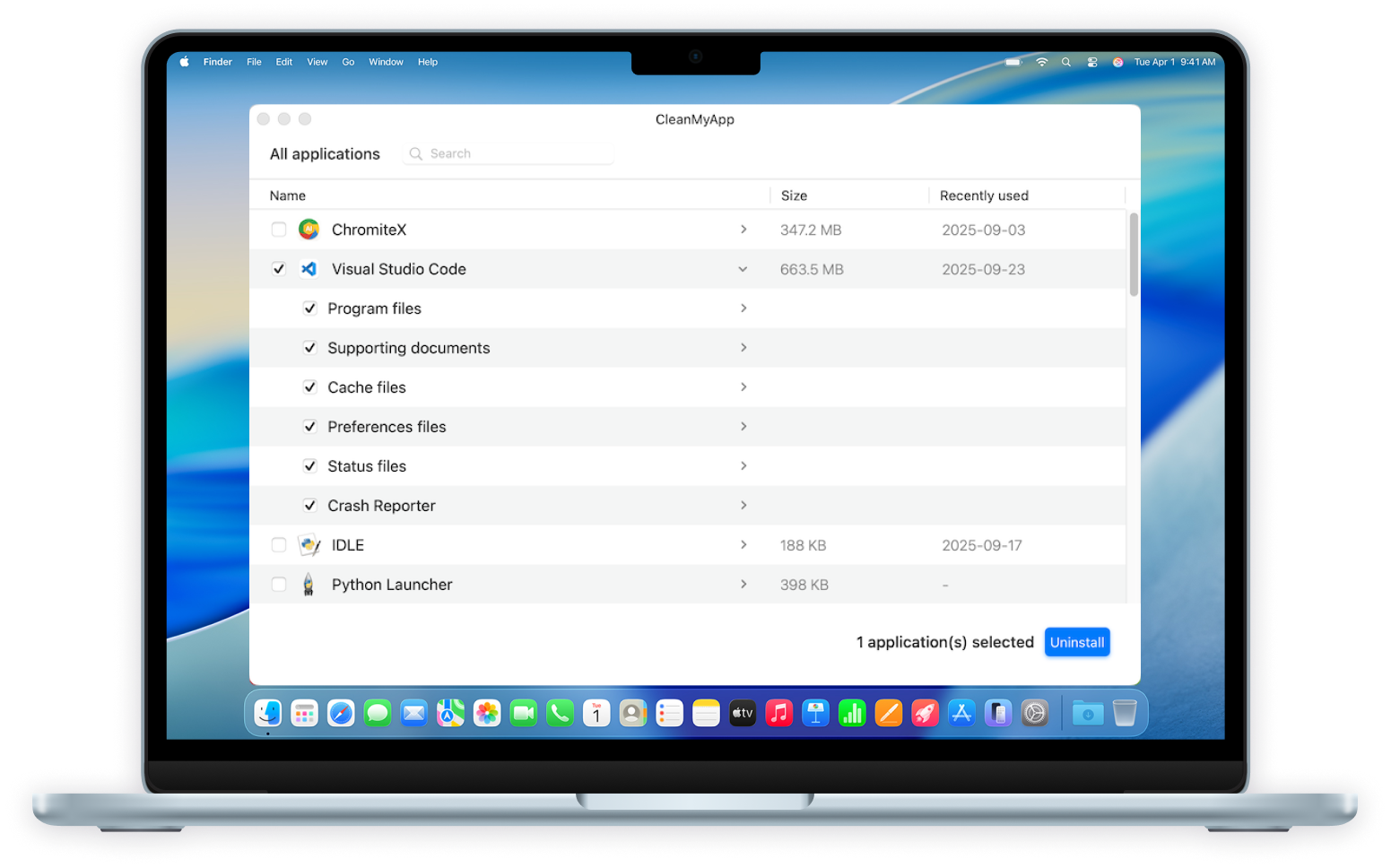Click the Spotlight search icon in menu bar
The height and width of the screenshot is (868, 1391).
[x=1066, y=62]
